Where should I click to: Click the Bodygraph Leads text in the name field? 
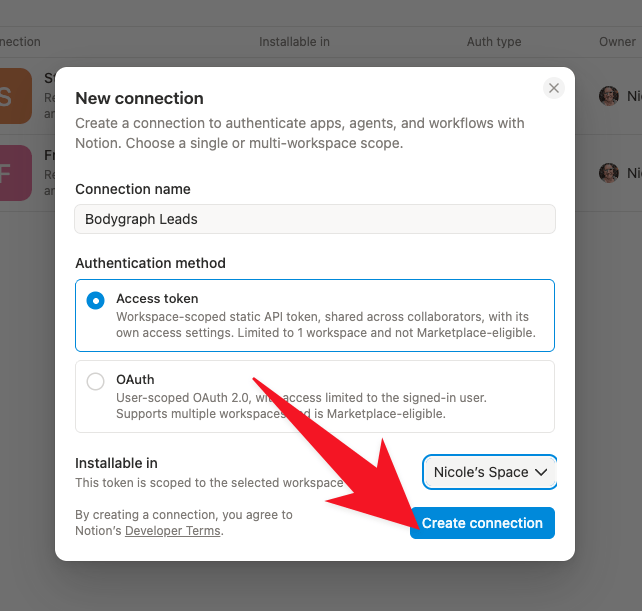pyautogui.click(x=141, y=219)
